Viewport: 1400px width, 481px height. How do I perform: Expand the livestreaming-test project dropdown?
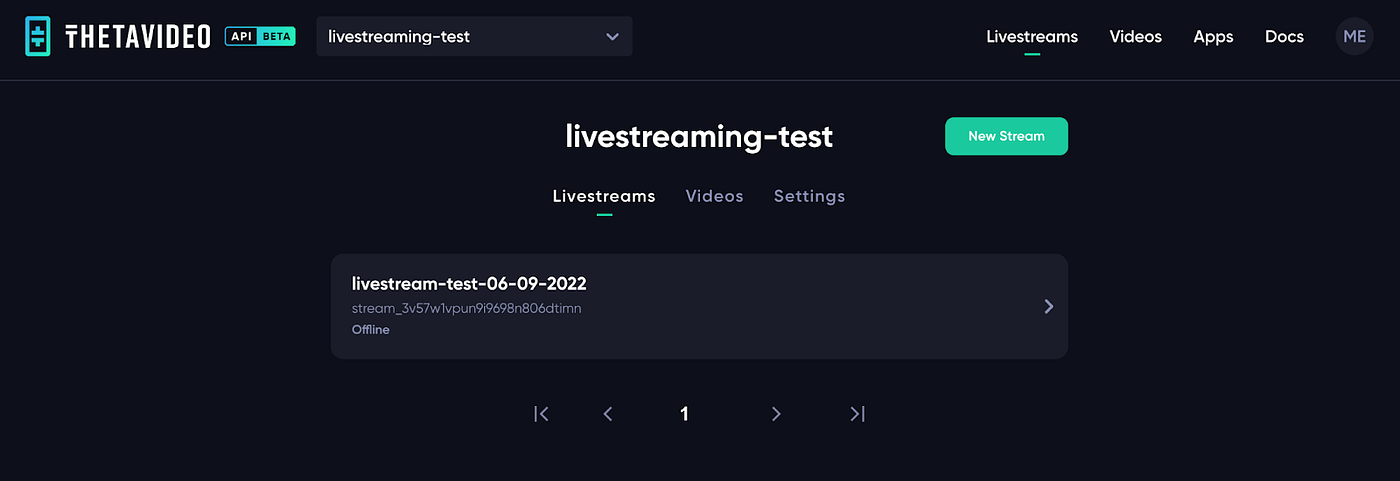(474, 37)
